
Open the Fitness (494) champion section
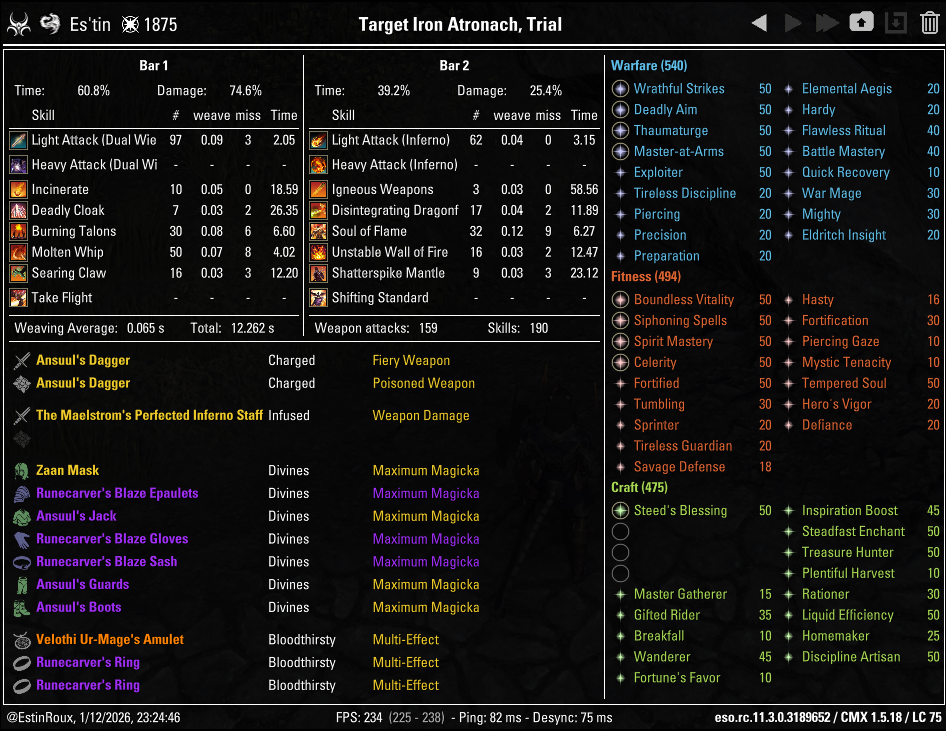pyautogui.click(x=646, y=276)
